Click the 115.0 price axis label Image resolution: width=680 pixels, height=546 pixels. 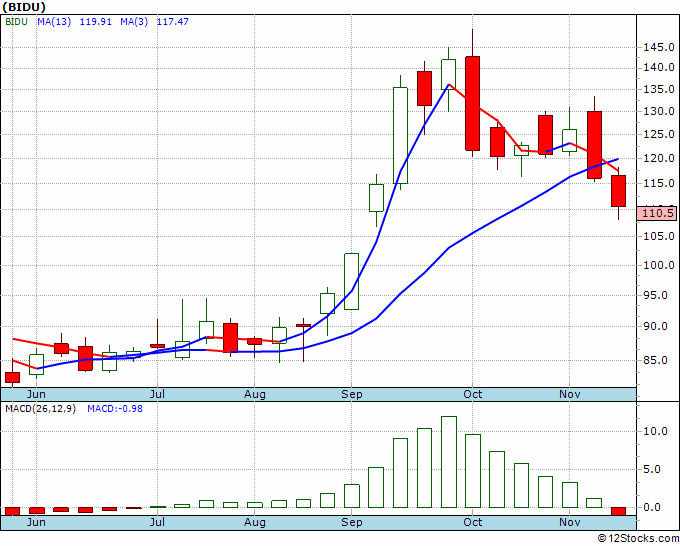[659, 183]
